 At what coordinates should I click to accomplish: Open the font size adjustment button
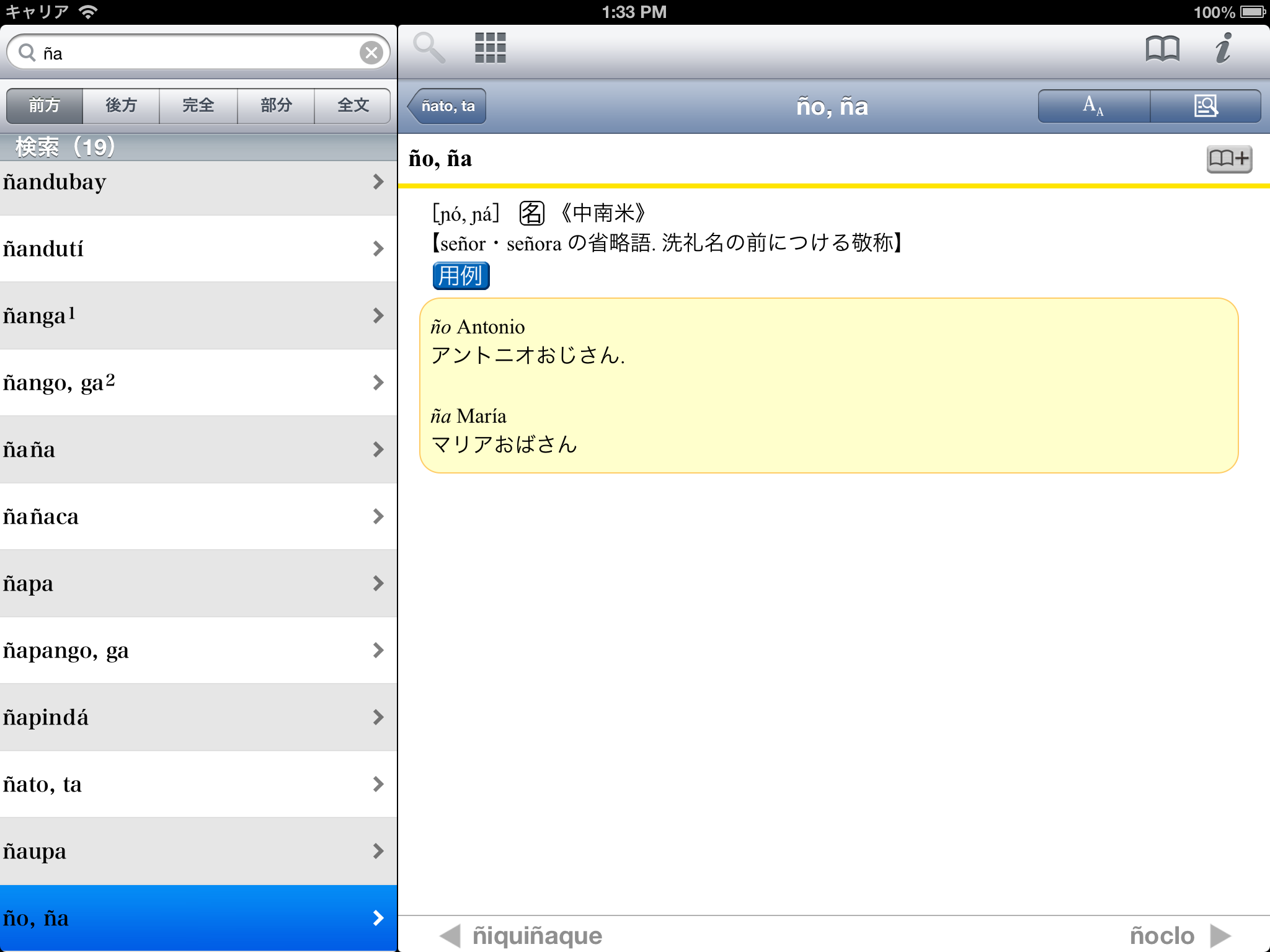pos(1093,106)
